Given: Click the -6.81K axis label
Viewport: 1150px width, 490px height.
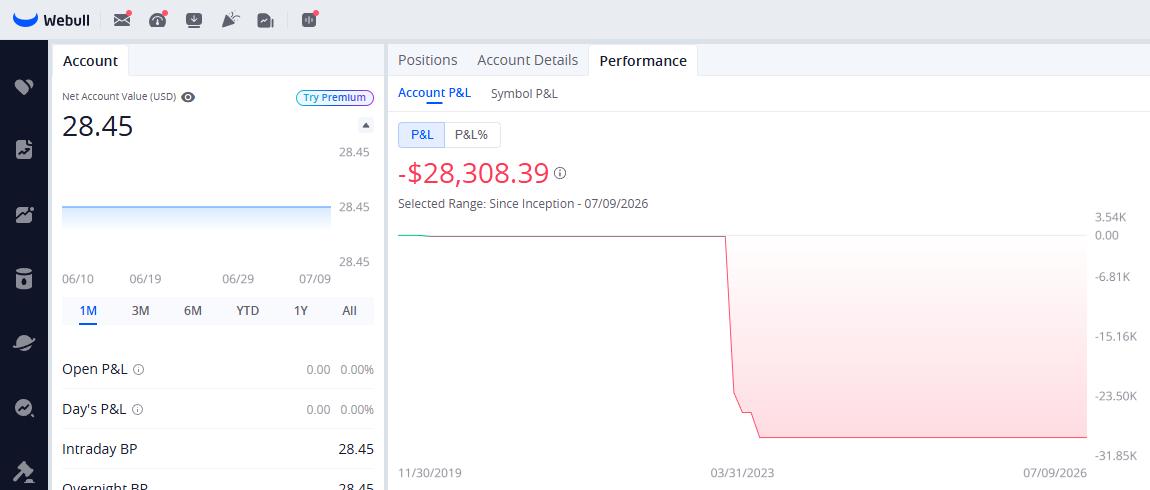Looking at the screenshot, I should point(1113,277).
